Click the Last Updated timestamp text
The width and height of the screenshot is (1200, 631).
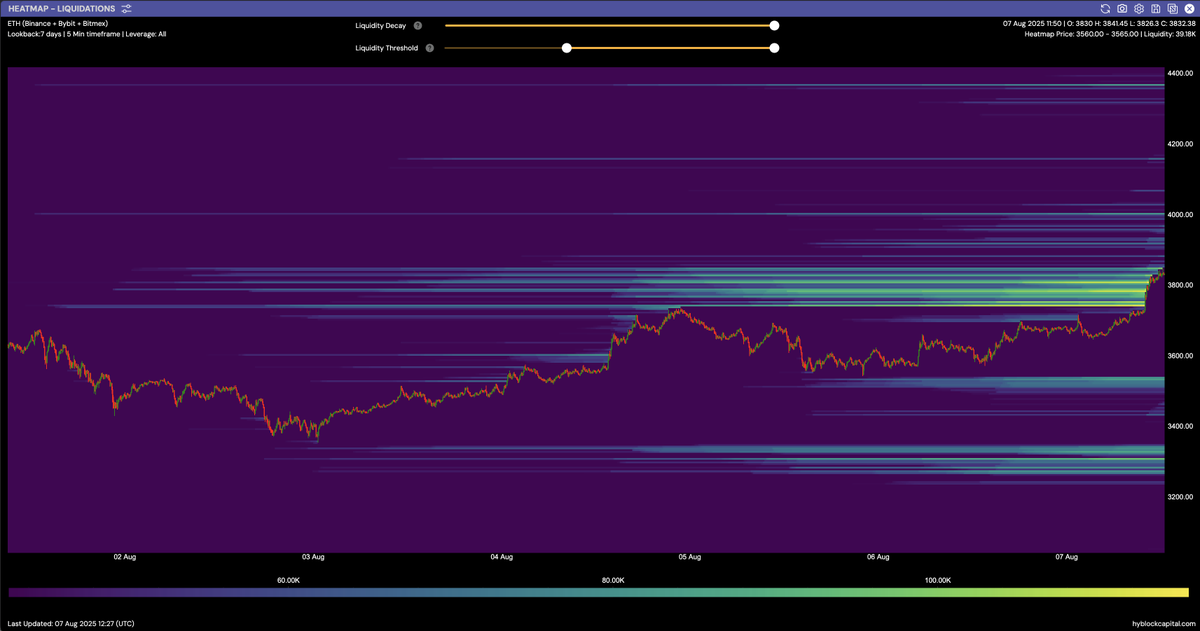[x=71, y=623]
